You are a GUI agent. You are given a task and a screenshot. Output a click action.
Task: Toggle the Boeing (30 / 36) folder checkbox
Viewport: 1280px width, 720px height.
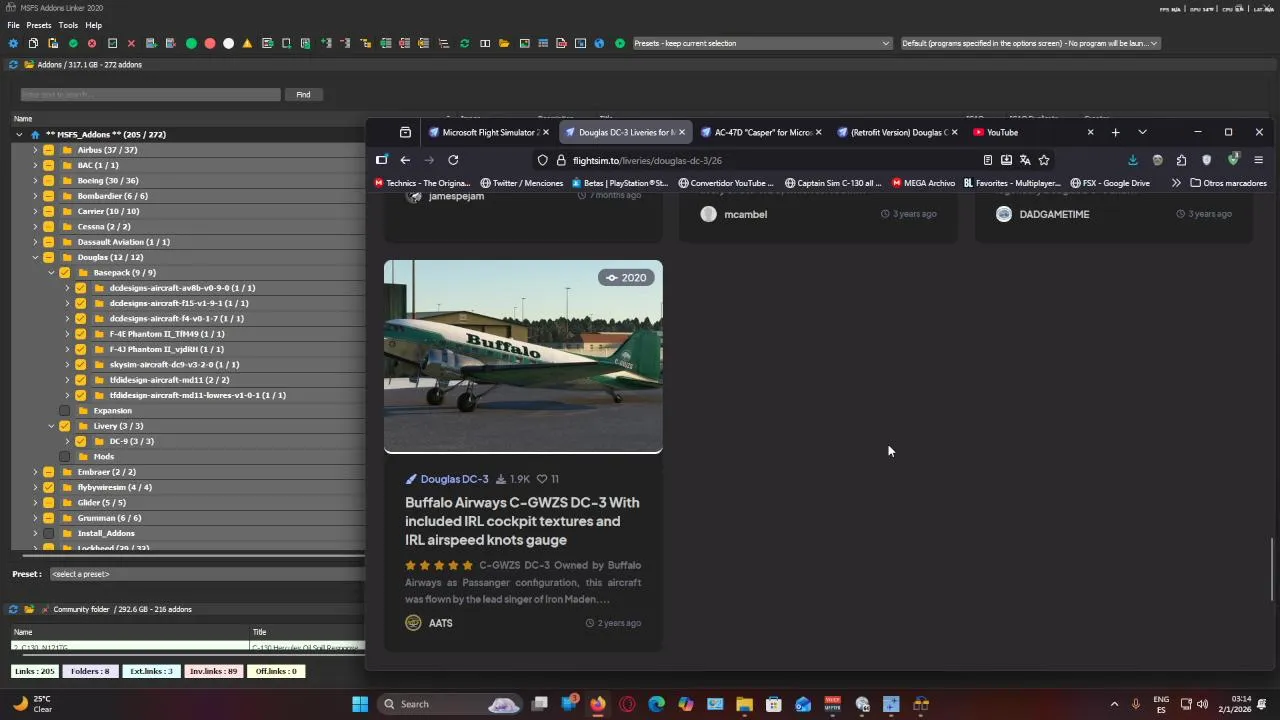(x=48, y=181)
